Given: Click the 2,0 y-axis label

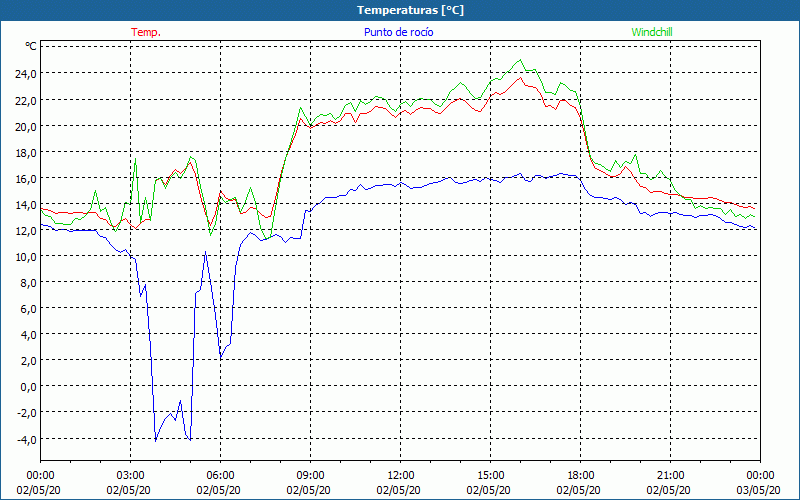Looking at the screenshot, I should tap(29, 361).
